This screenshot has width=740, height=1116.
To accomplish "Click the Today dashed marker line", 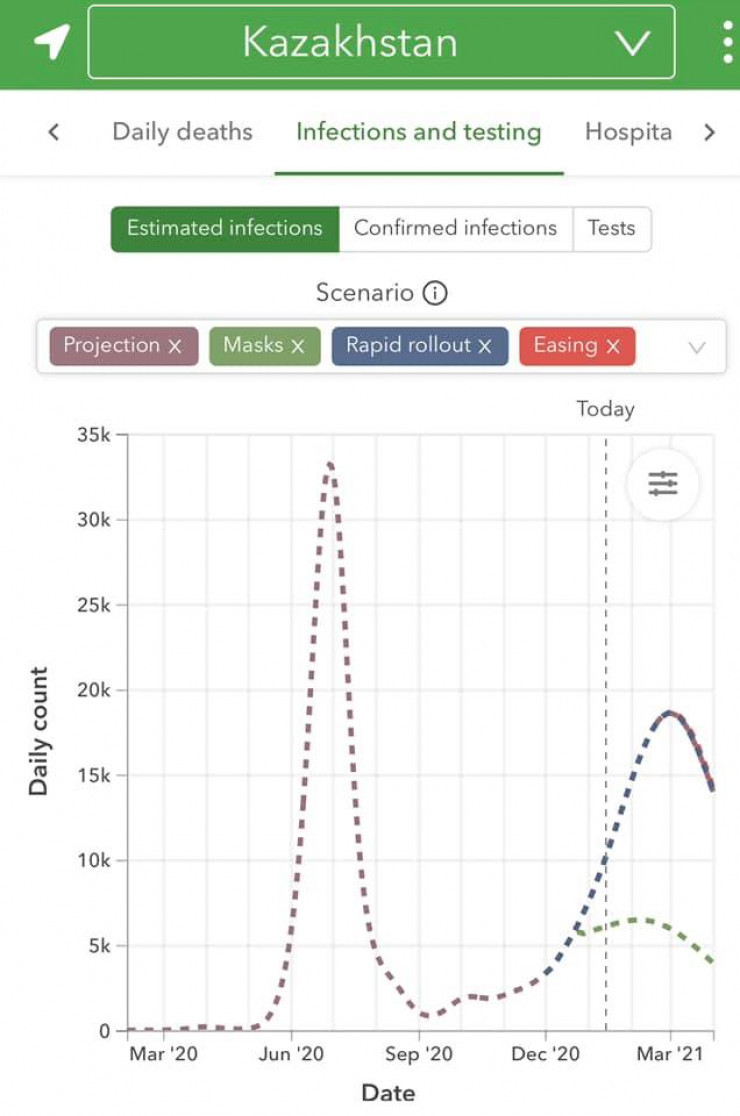I will pos(605,700).
